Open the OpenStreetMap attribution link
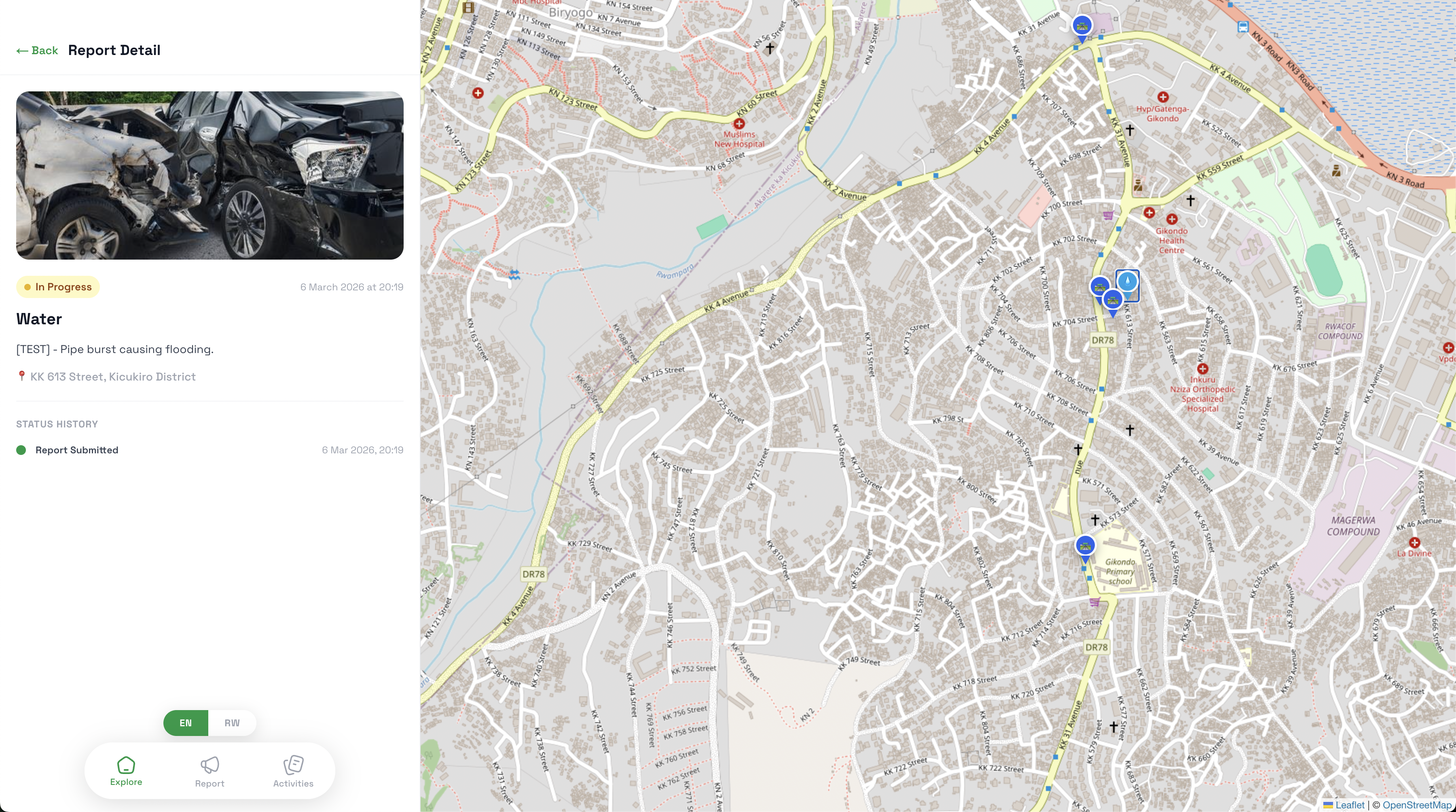Screen dimensions: 1456x812 [x=1416, y=805]
